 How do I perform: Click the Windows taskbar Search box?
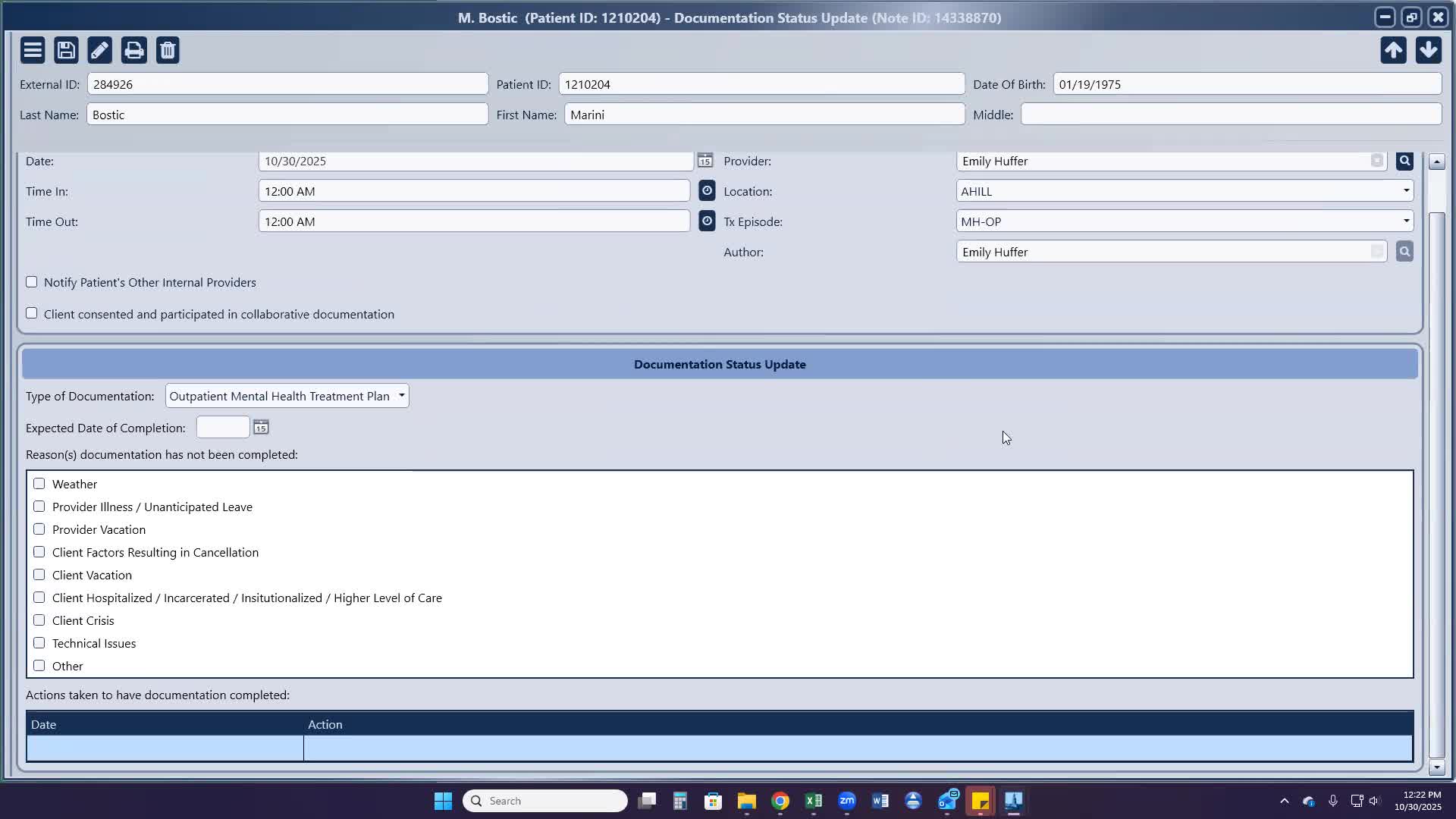point(545,801)
